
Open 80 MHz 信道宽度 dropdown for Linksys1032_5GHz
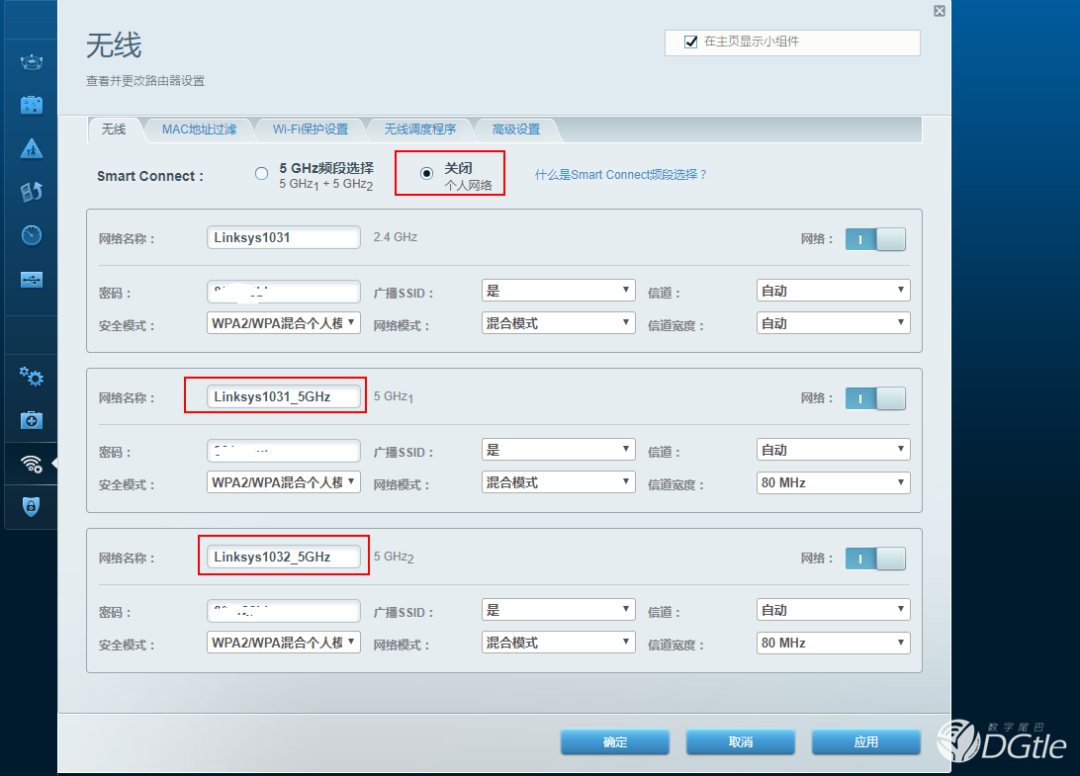(833, 642)
